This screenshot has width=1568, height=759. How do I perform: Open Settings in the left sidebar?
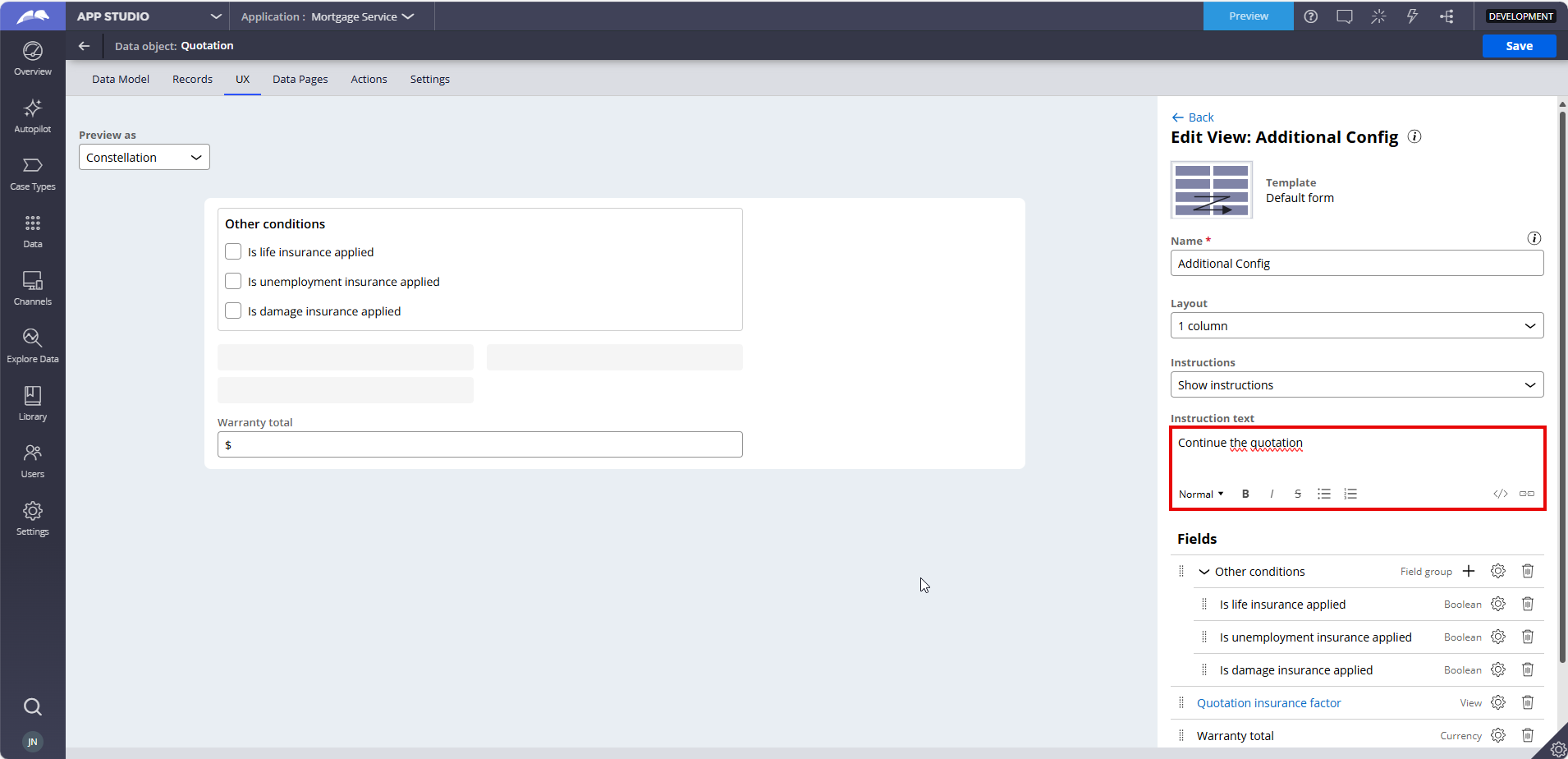33,519
